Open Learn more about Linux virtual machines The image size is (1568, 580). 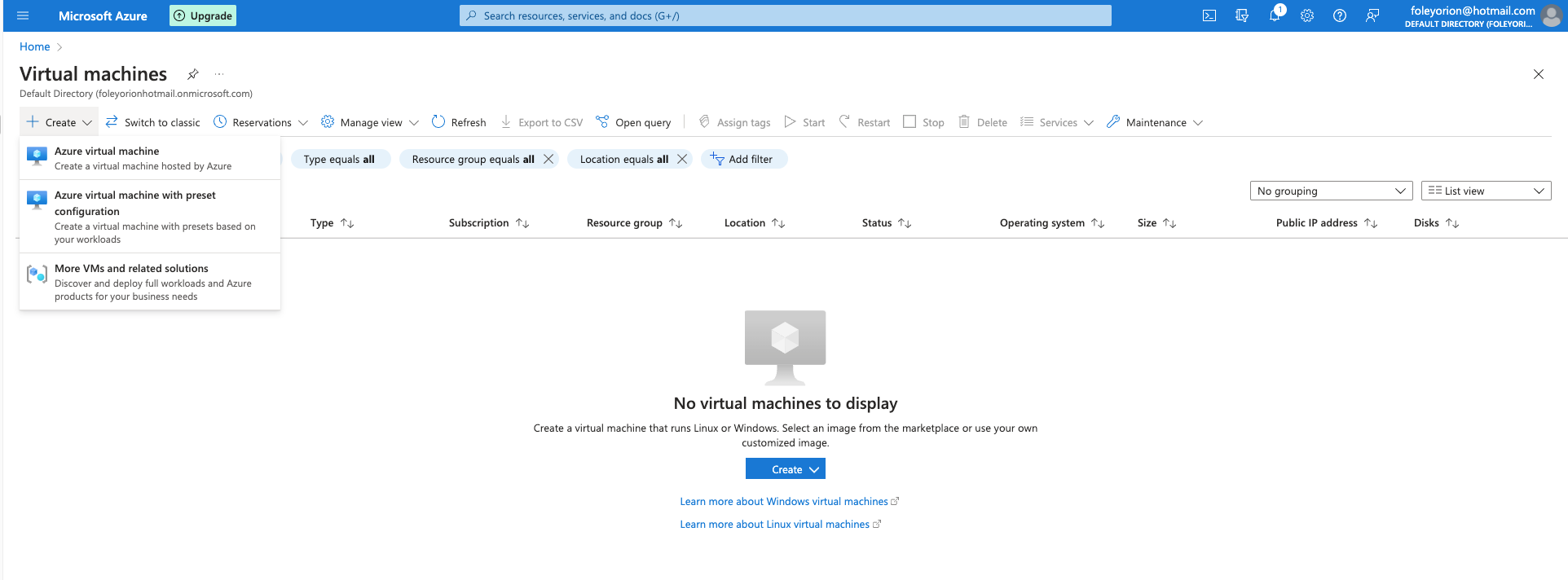(x=780, y=525)
